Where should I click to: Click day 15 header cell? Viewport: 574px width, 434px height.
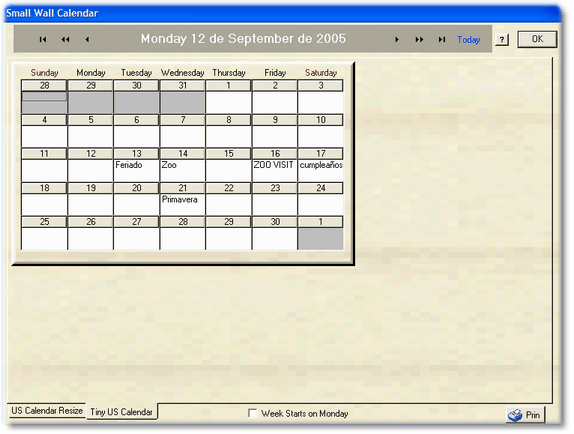[228, 153]
